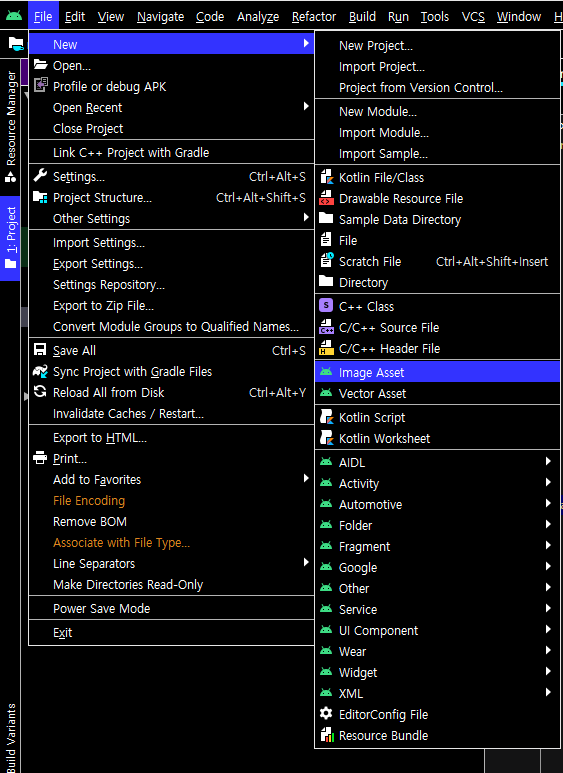Click the Profile or debug APK icon
Image resolution: width=563 pixels, height=773 pixels.
pyautogui.click(x=40, y=85)
